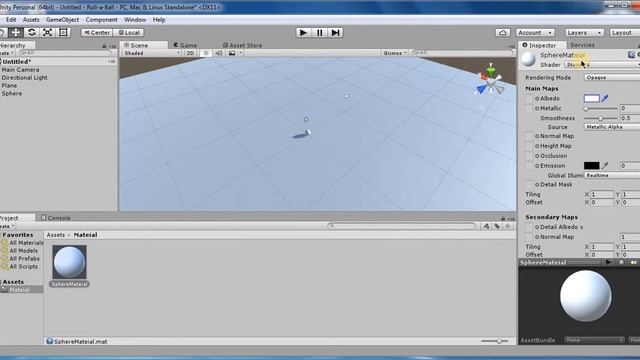Pick the Emission eyedropper tool

point(605,166)
